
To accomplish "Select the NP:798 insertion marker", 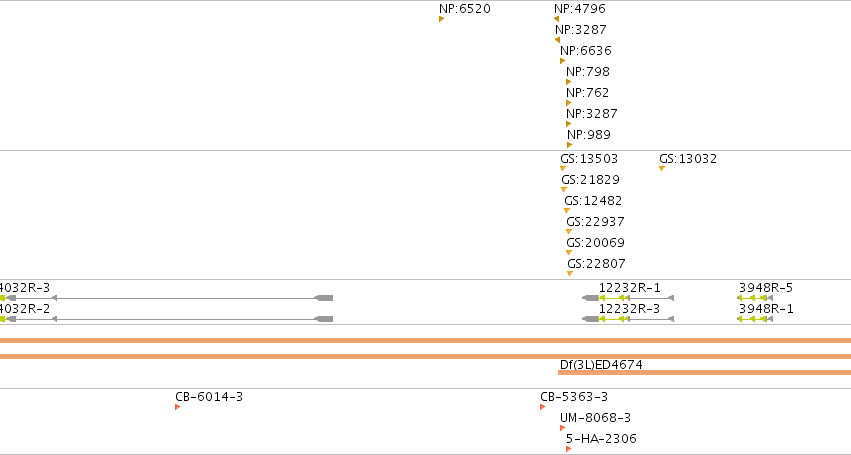I will pyautogui.click(x=569, y=82).
